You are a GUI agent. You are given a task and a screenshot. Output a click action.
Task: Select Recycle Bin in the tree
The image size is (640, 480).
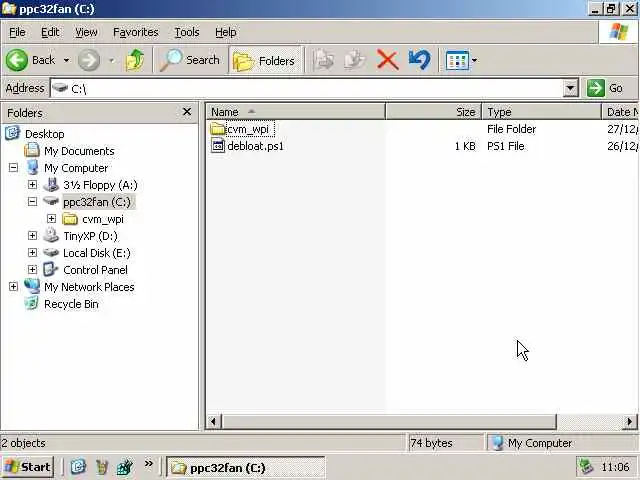(71, 304)
